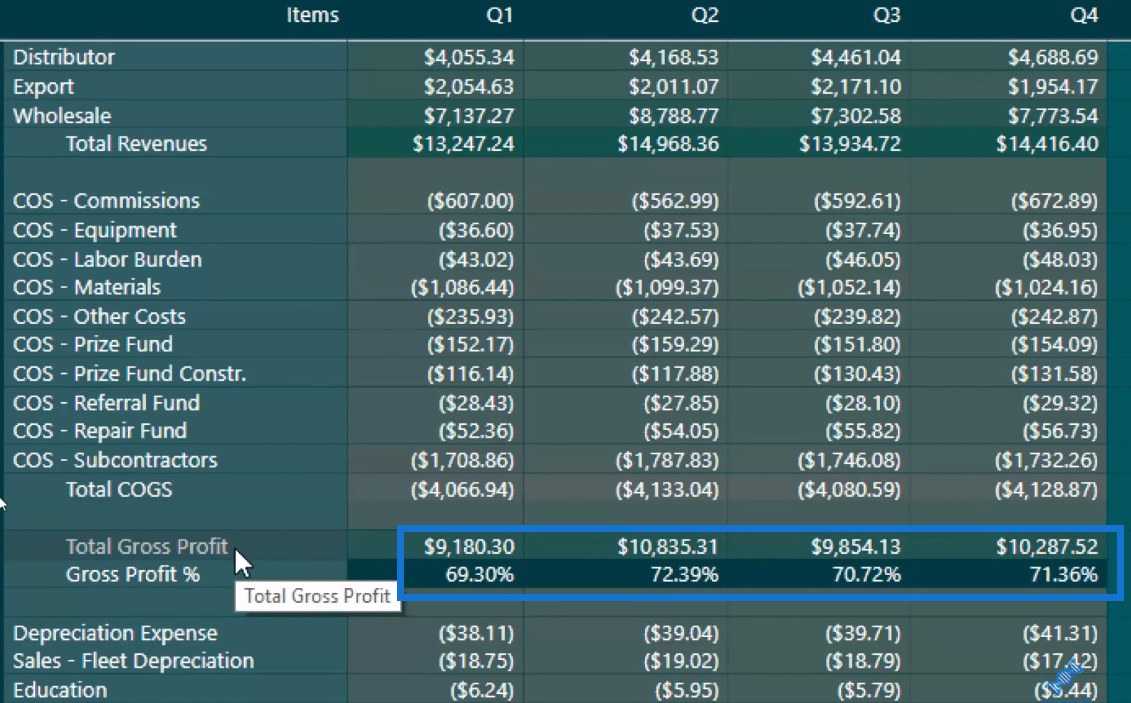Click Total COGS Q3 value ($4,080.59)
Image resolution: width=1131 pixels, height=703 pixels.
[x=849, y=490]
